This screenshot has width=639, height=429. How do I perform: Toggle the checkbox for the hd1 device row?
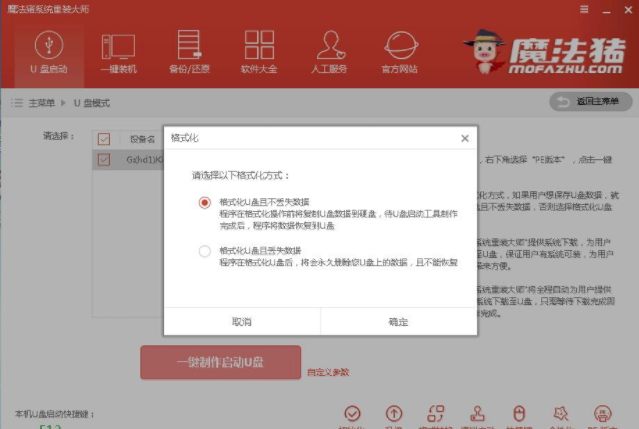tap(103, 159)
